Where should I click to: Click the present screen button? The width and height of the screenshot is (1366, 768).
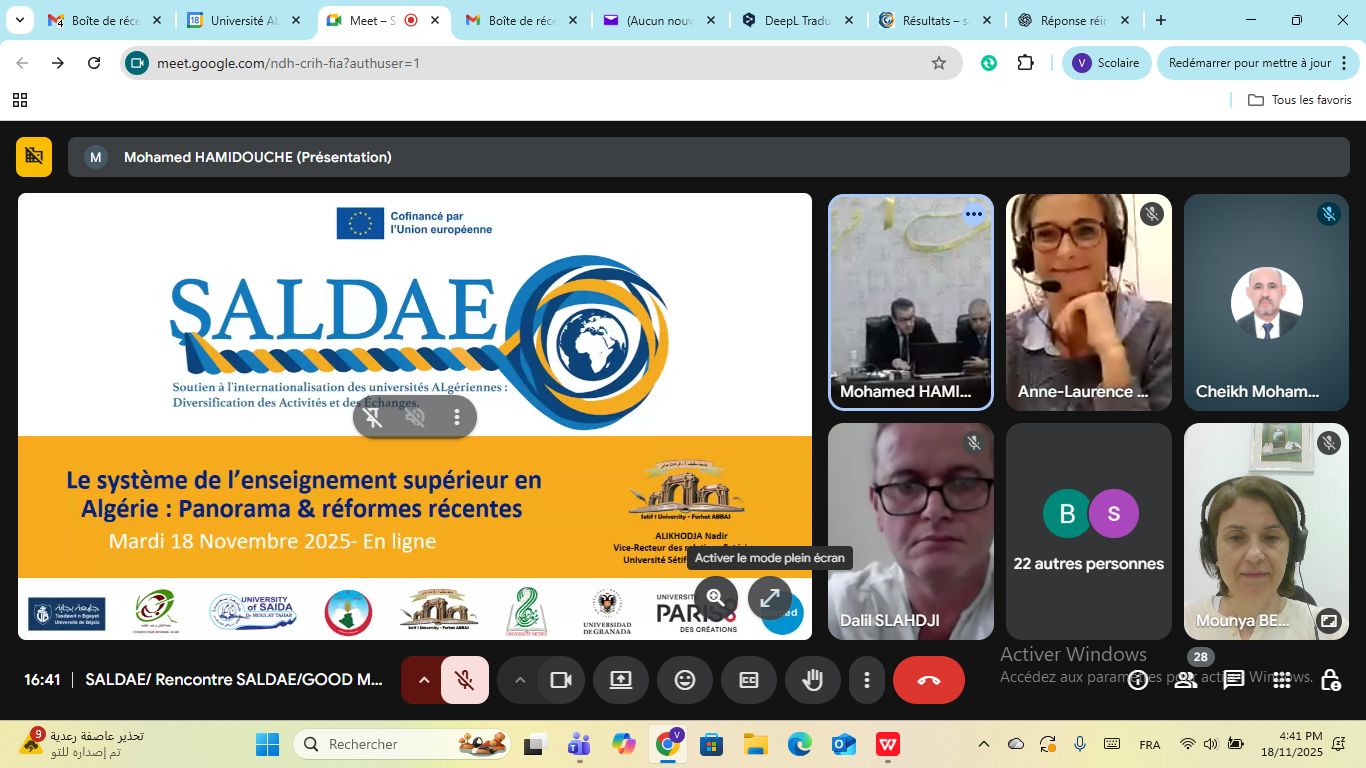tap(621, 680)
